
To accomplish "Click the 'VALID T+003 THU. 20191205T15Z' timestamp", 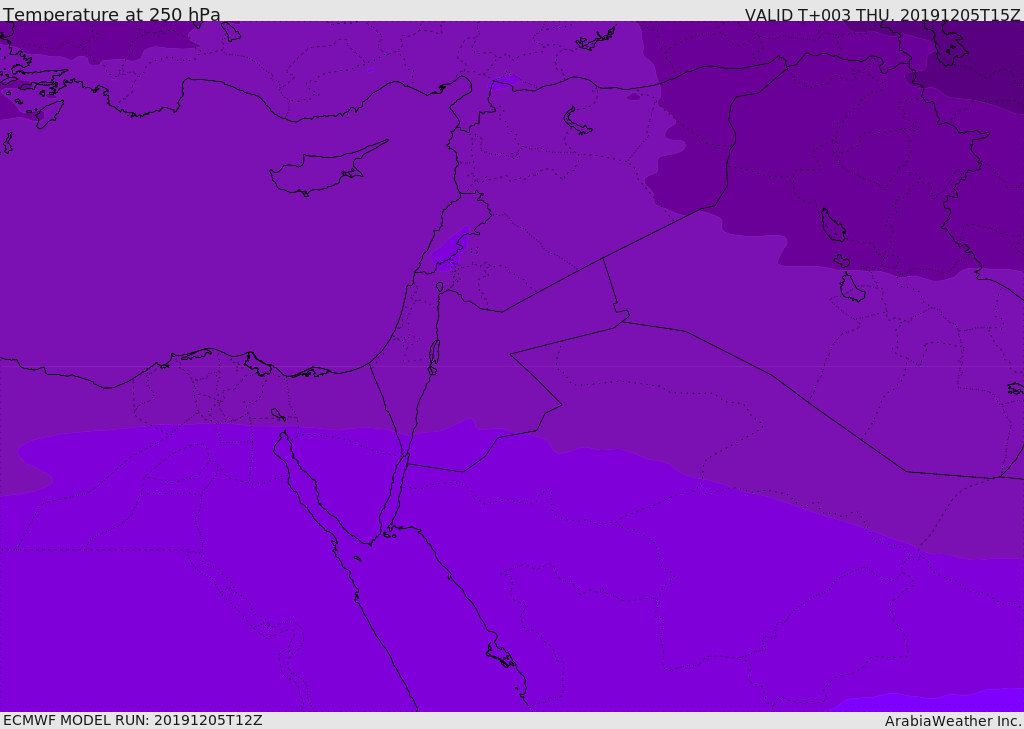I will (882, 15).
